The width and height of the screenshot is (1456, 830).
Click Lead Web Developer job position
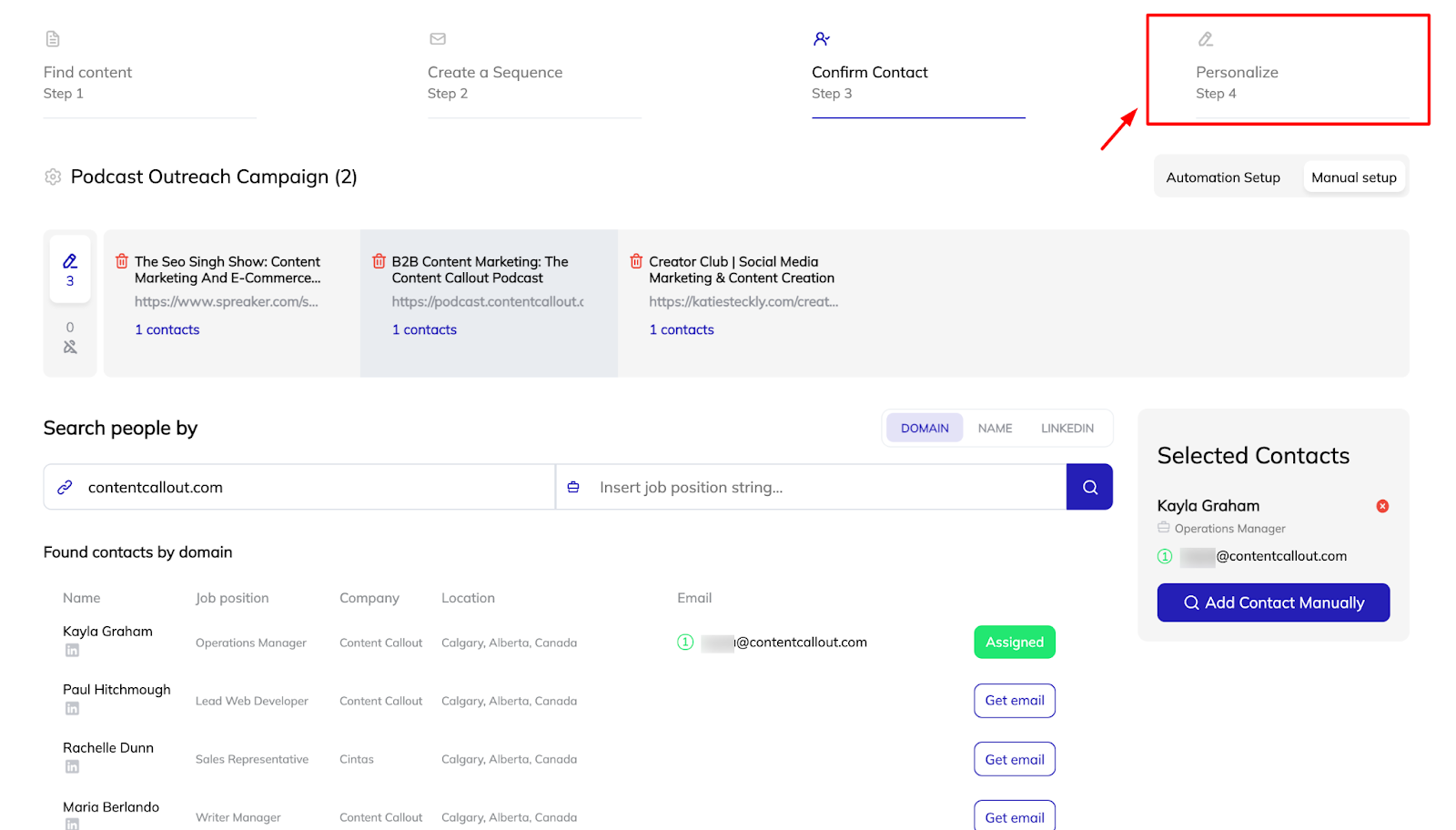coord(252,701)
